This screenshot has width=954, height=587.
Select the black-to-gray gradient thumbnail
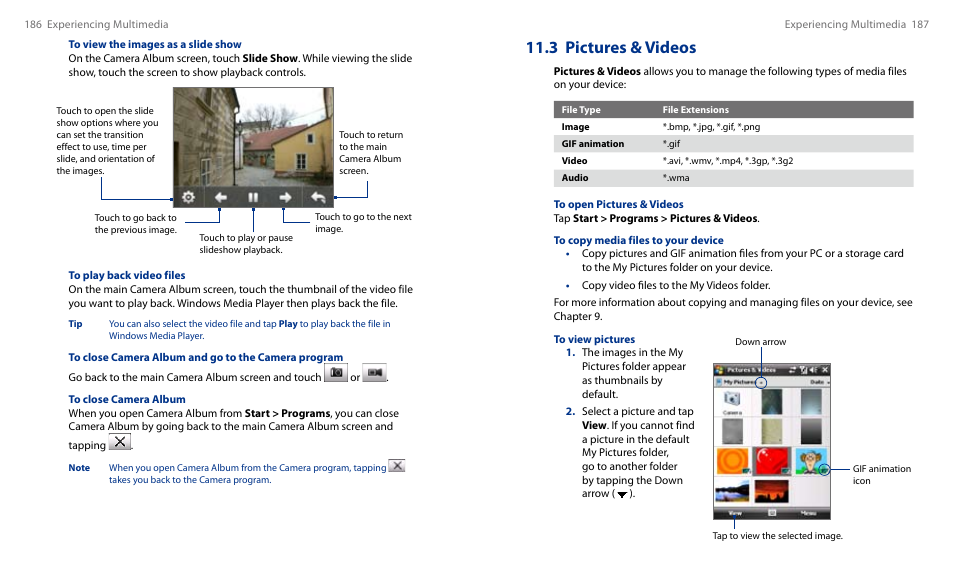tap(811, 431)
